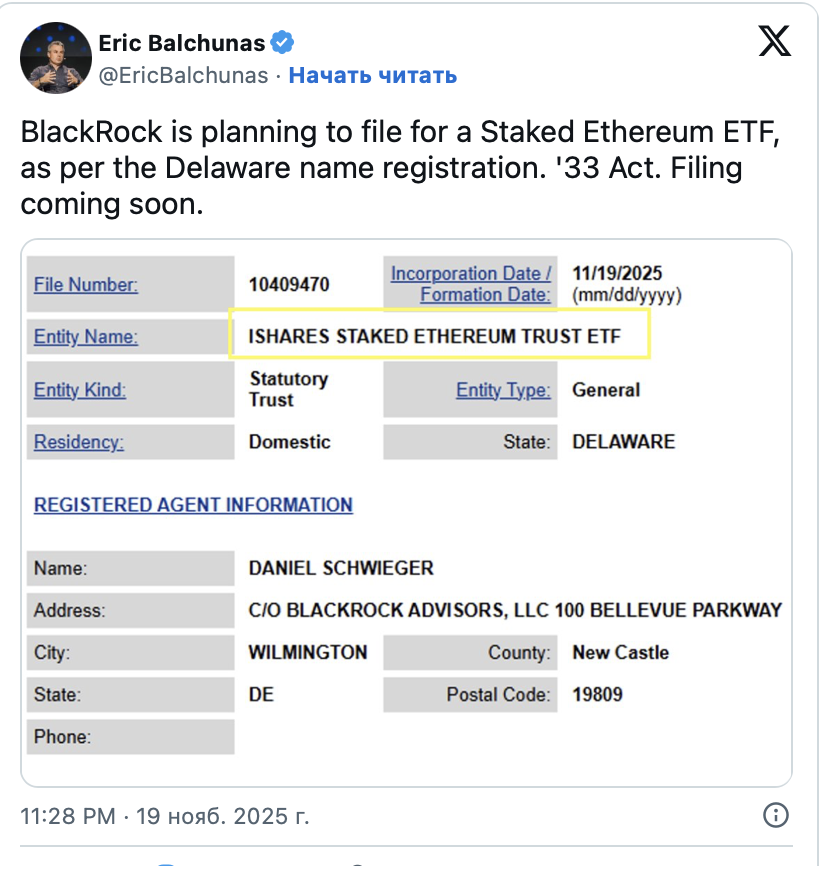This screenshot has width=820, height=880.
Task: Click the X logo icon
Action: 775,40
